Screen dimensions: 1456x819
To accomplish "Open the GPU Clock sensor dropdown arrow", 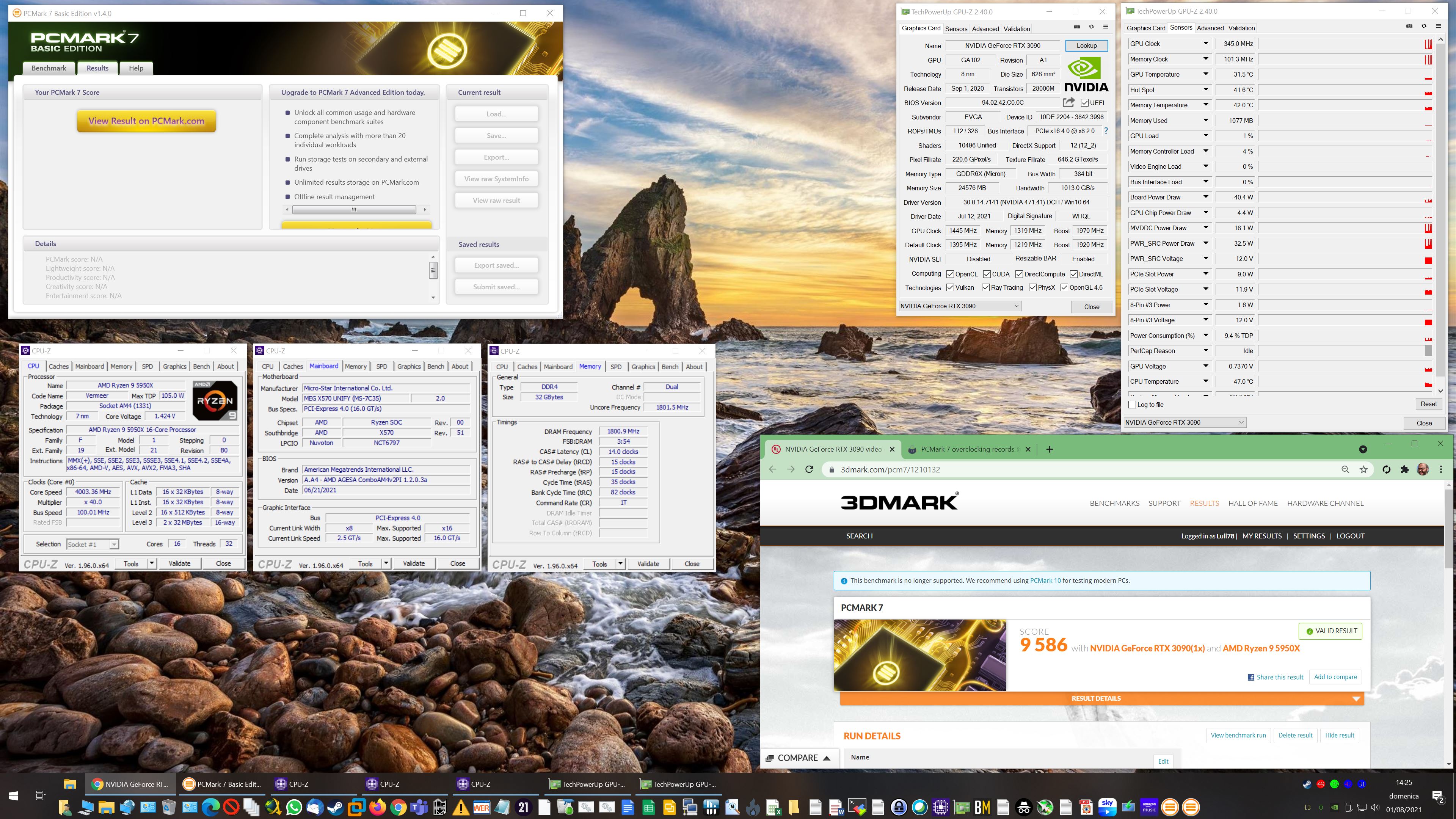I will (x=1206, y=44).
